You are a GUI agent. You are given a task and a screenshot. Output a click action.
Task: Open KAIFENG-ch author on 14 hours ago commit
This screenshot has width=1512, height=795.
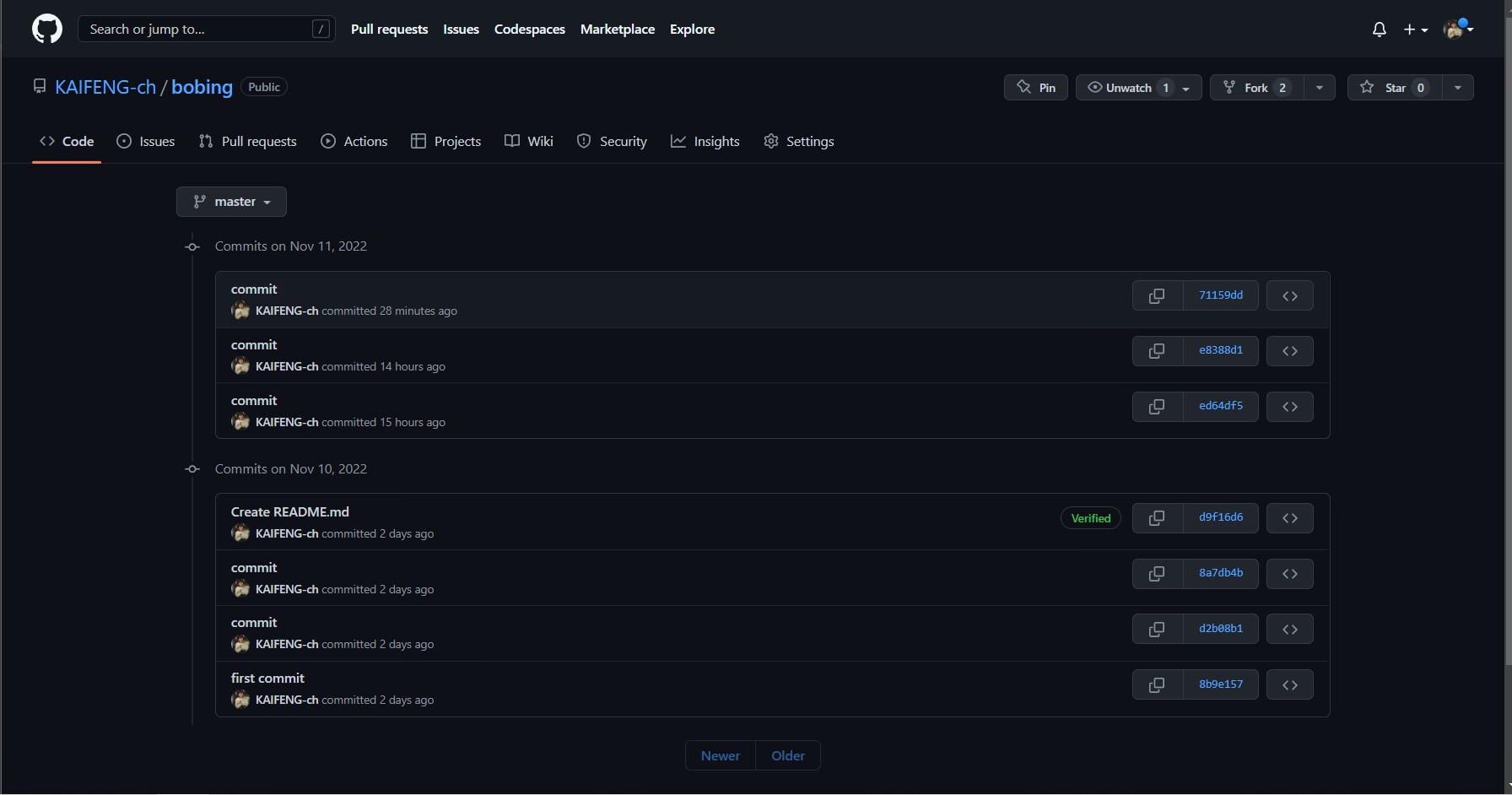pos(287,366)
